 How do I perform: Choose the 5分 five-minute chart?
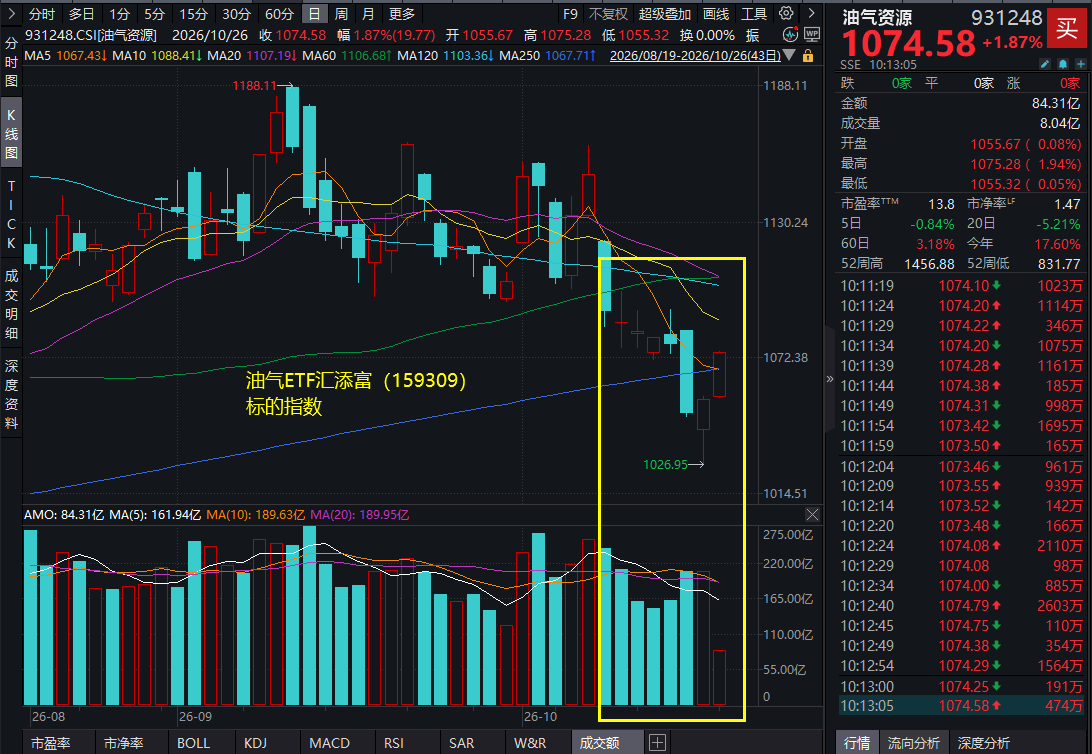click(x=154, y=14)
